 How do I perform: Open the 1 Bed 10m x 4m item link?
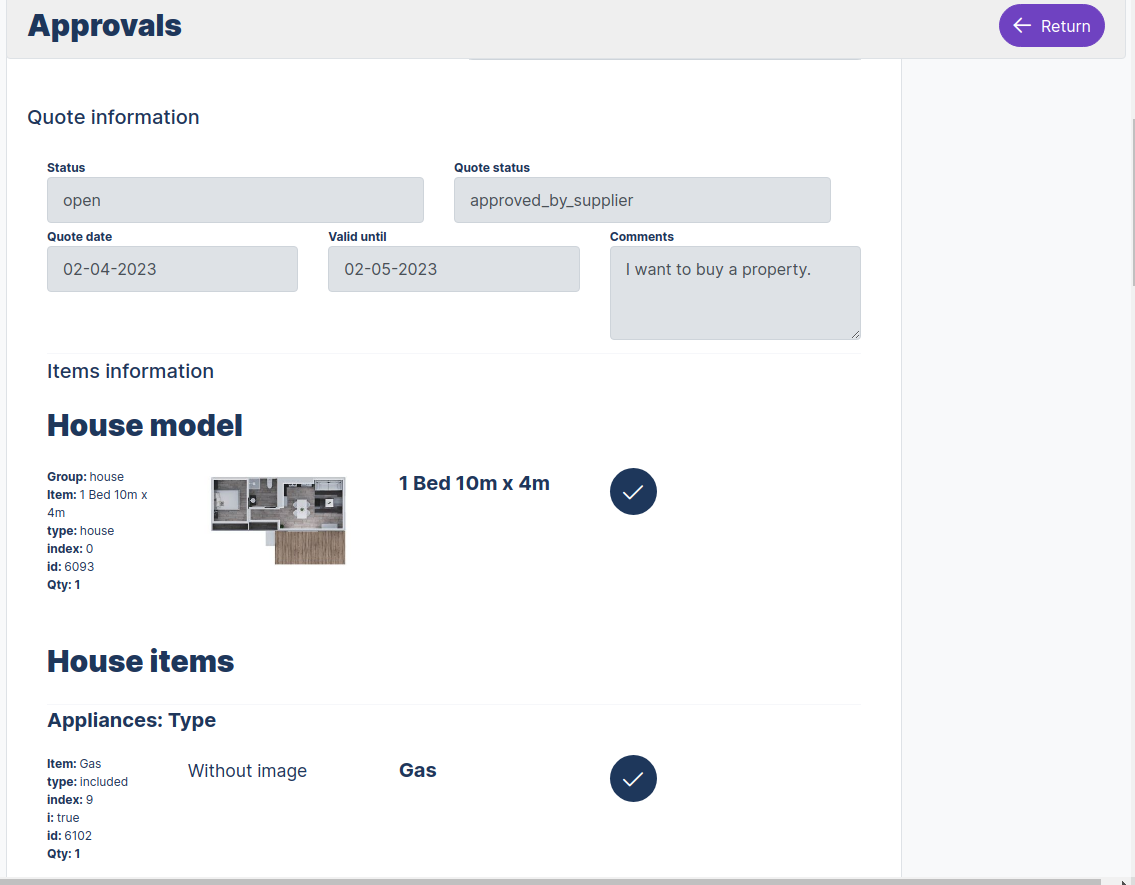pyautogui.click(x=473, y=482)
